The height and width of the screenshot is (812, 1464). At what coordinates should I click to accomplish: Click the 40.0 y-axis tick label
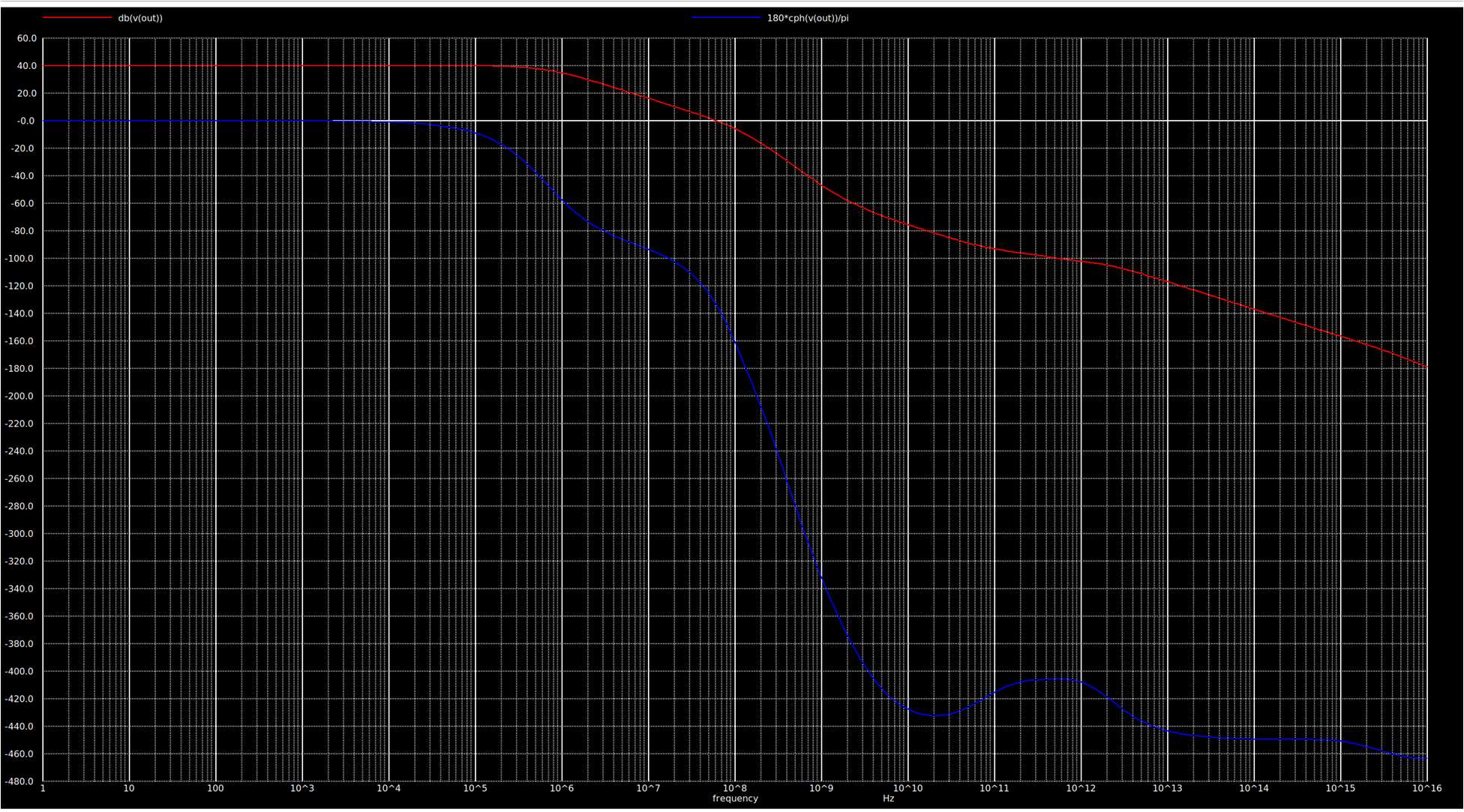(26, 66)
